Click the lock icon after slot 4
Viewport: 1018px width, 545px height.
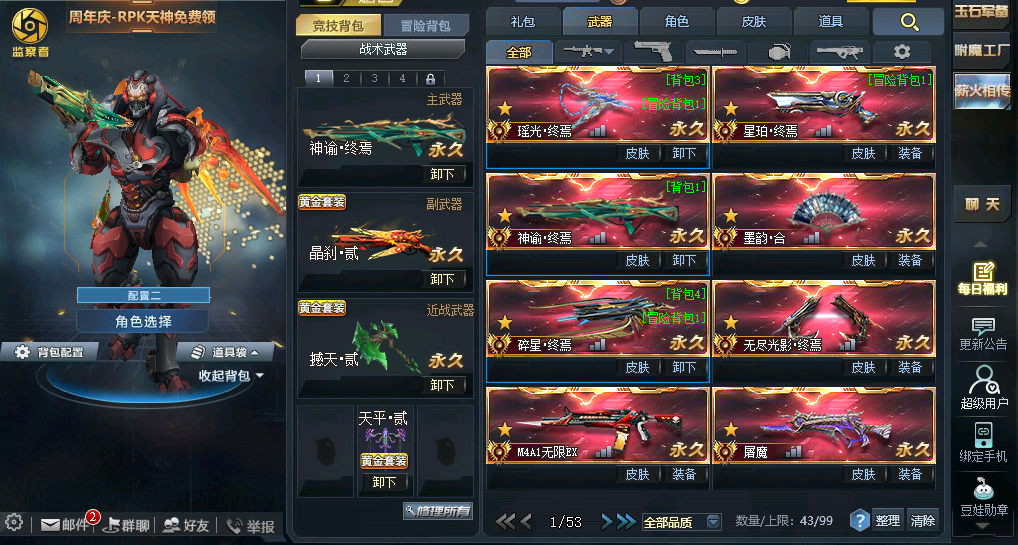tap(430, 79)
